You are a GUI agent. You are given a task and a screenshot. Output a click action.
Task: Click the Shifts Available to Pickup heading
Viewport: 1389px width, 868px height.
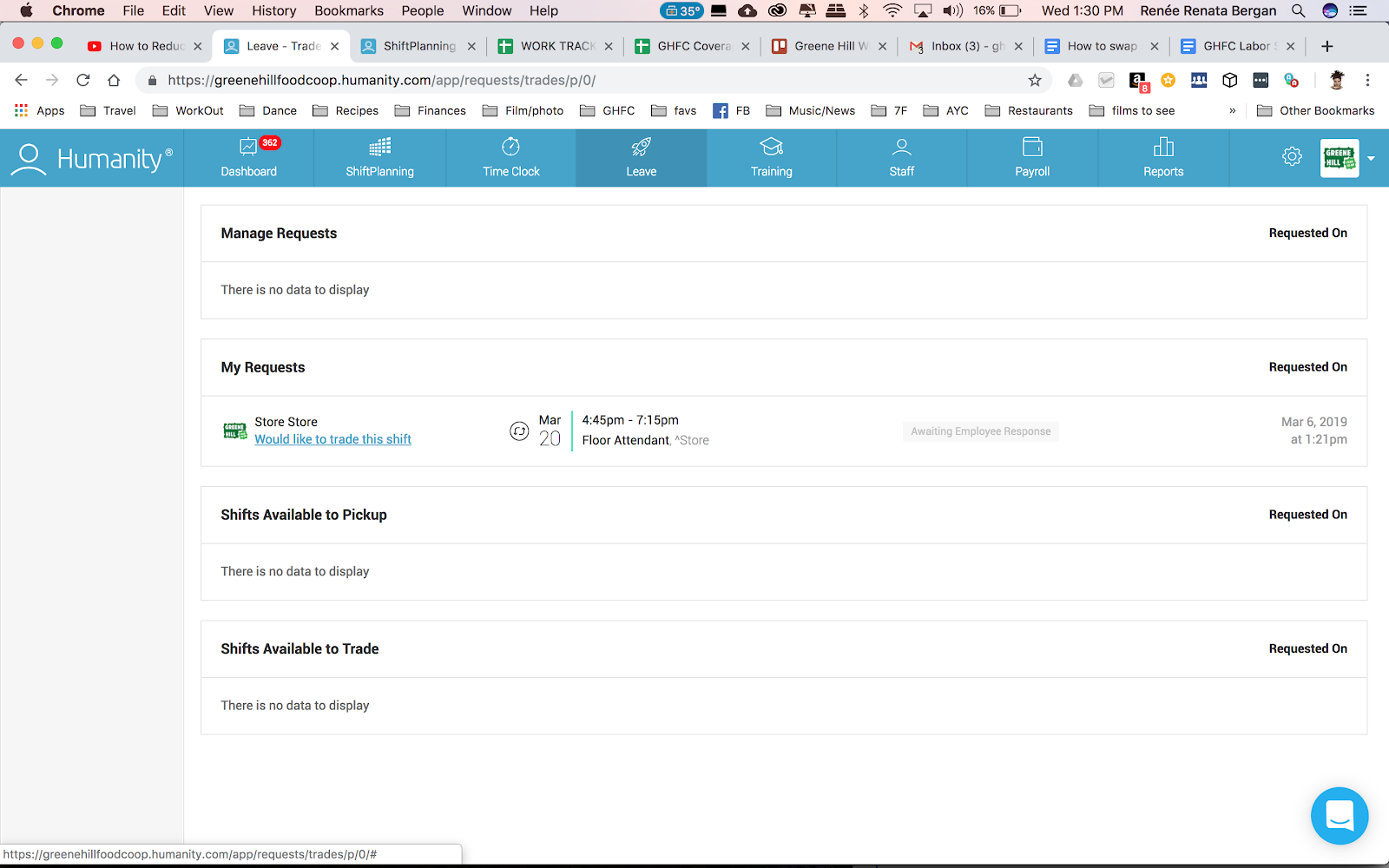click(304, 515)
